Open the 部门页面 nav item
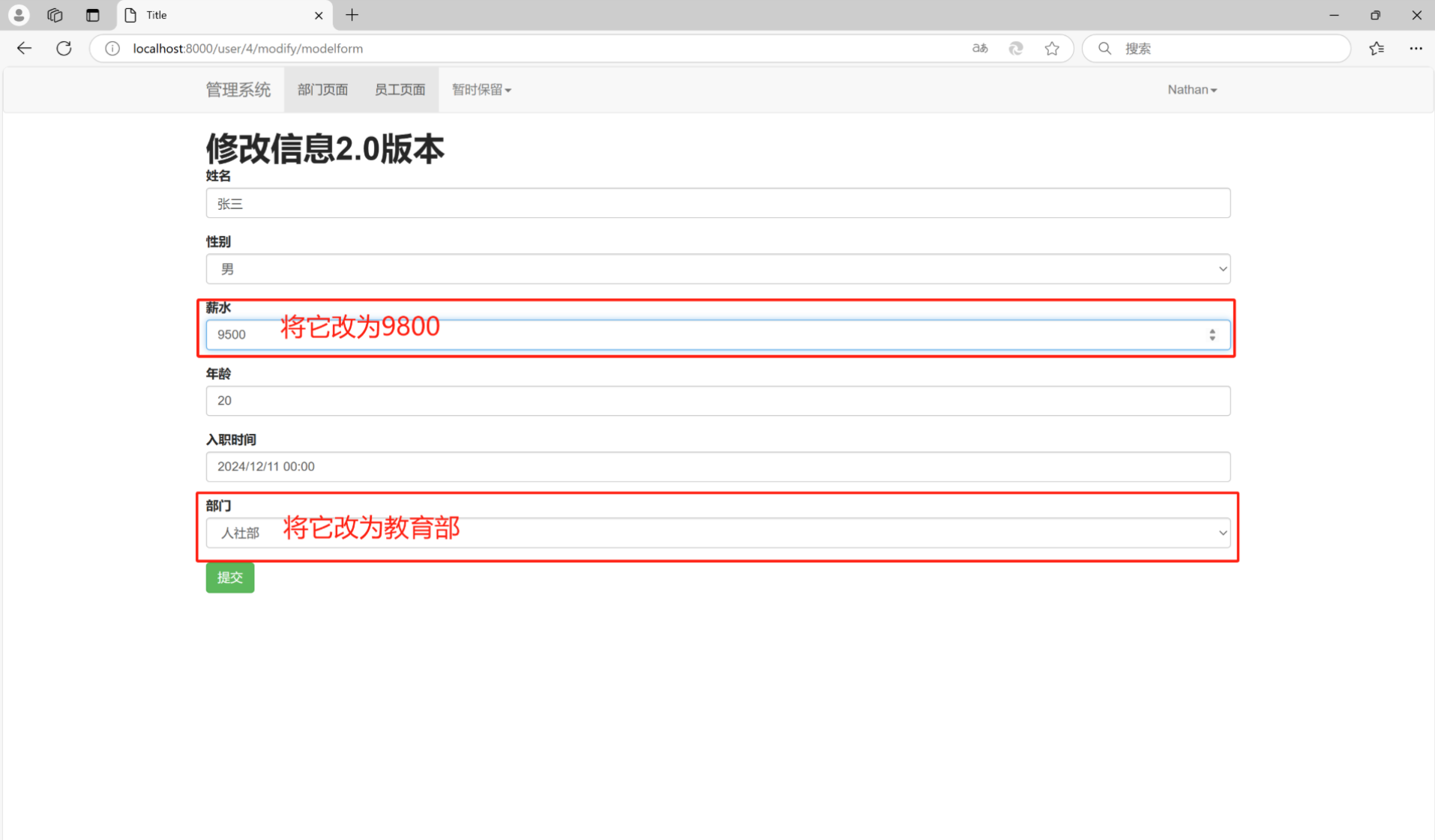The height and width of the screenshot is (840, 1435). [322, 90]
